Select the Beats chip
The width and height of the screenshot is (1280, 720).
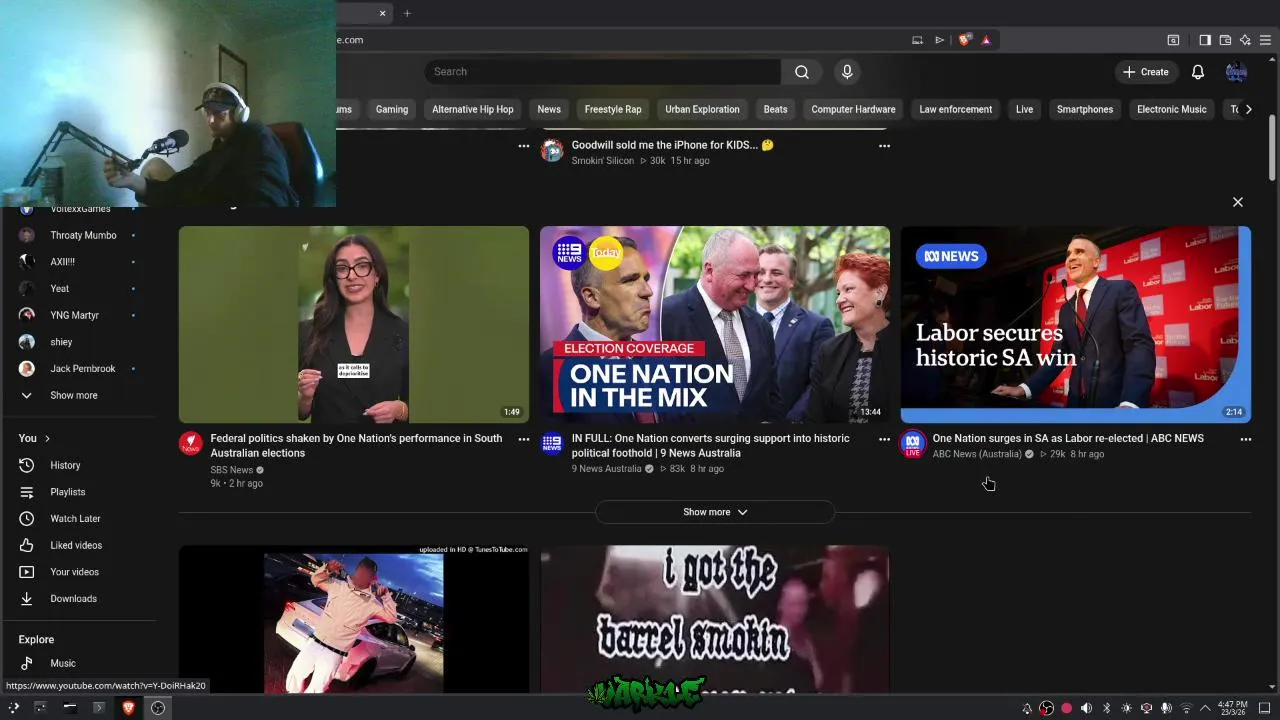click(x=775, y=109)
